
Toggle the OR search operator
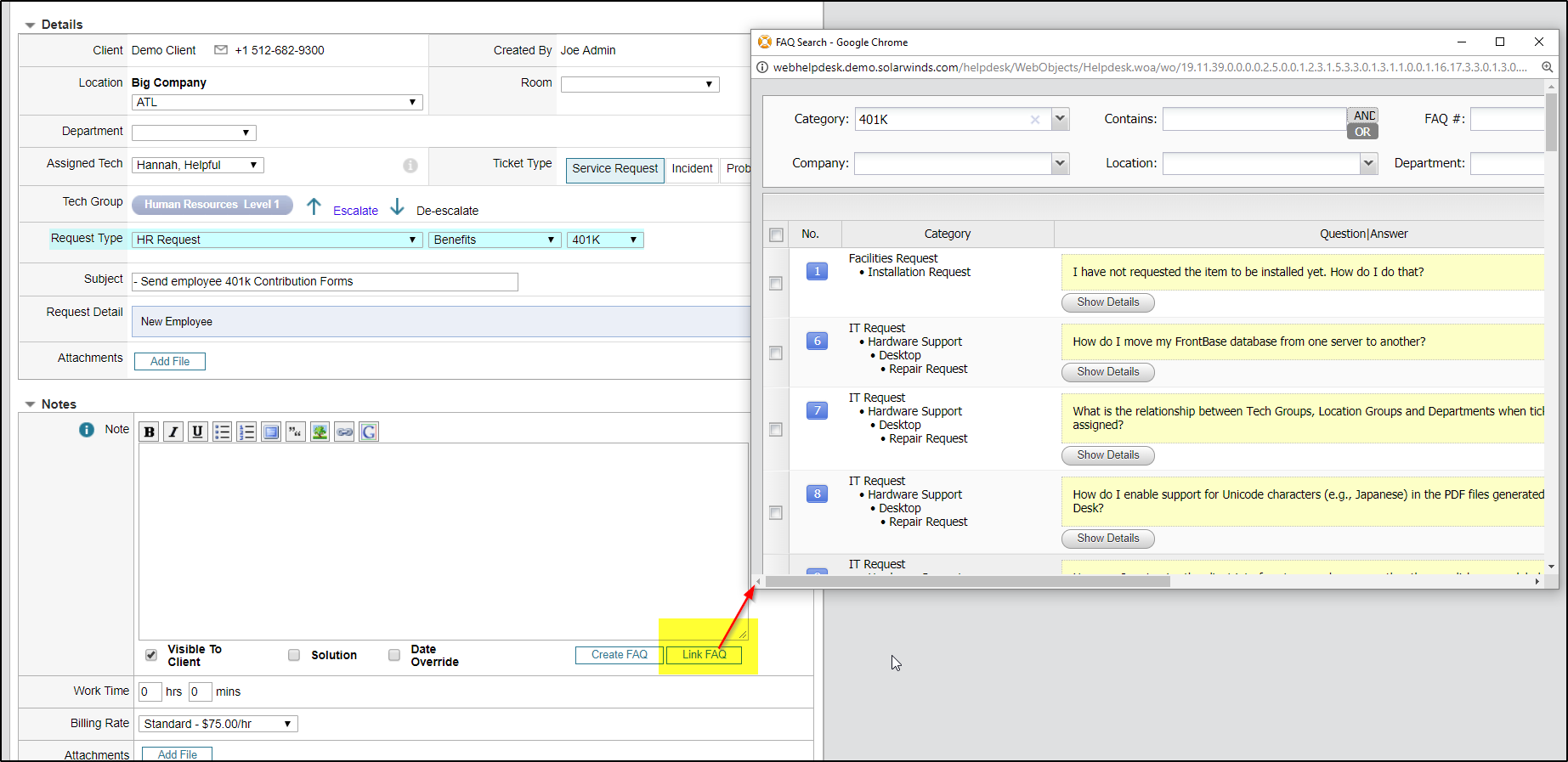(x=1362, y=132)
